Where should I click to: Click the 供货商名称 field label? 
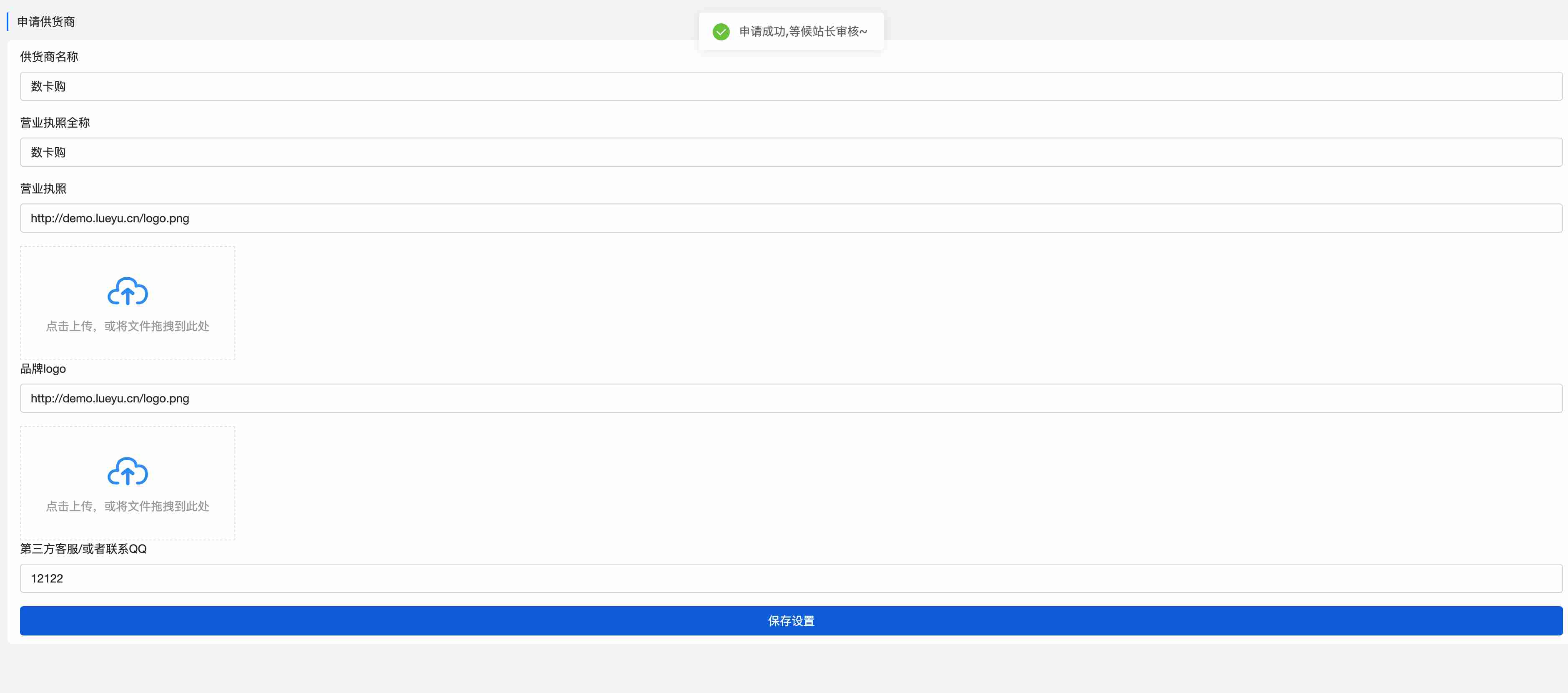[49, 57]
